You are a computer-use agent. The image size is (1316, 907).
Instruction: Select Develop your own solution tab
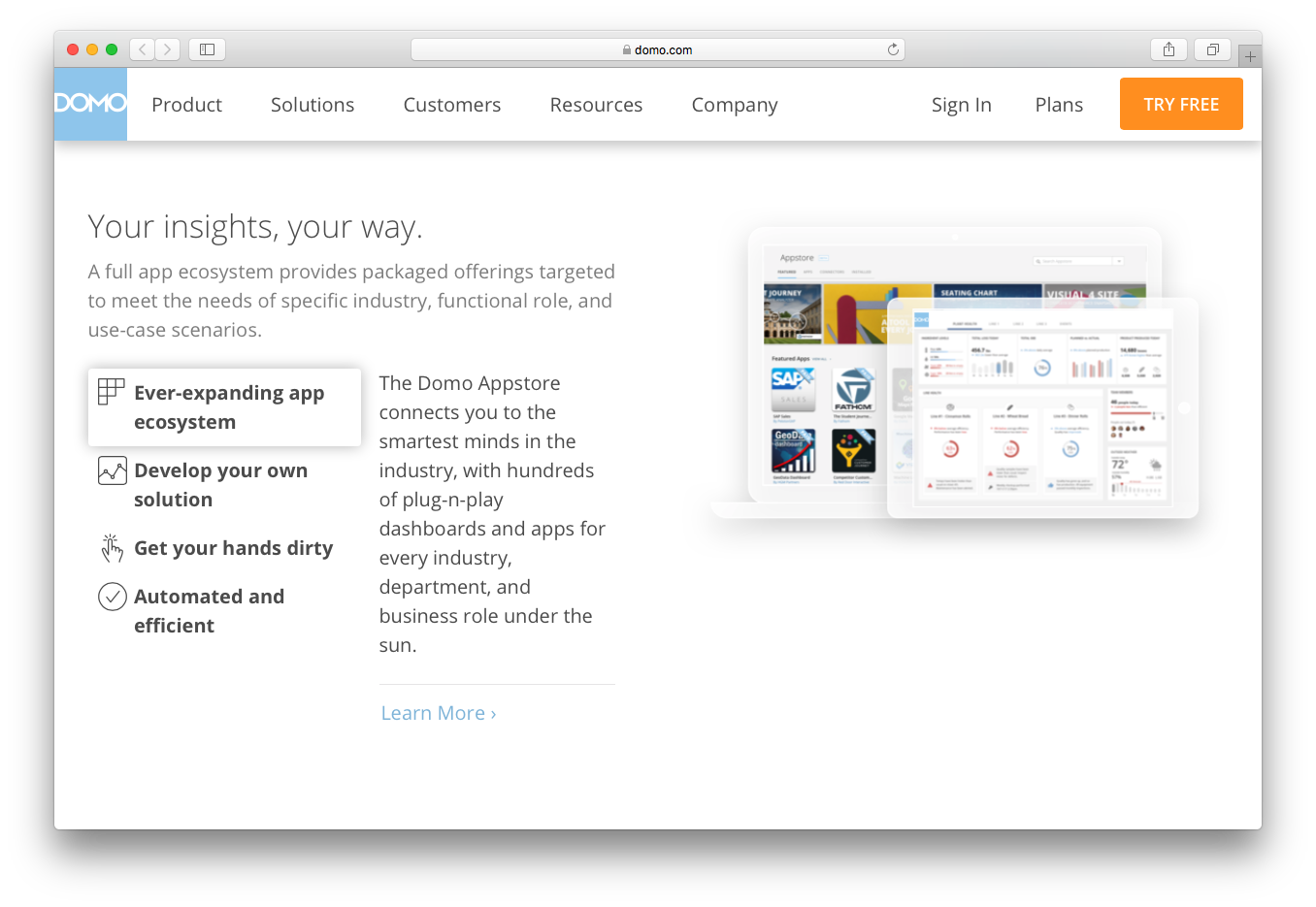coord(224,485)
